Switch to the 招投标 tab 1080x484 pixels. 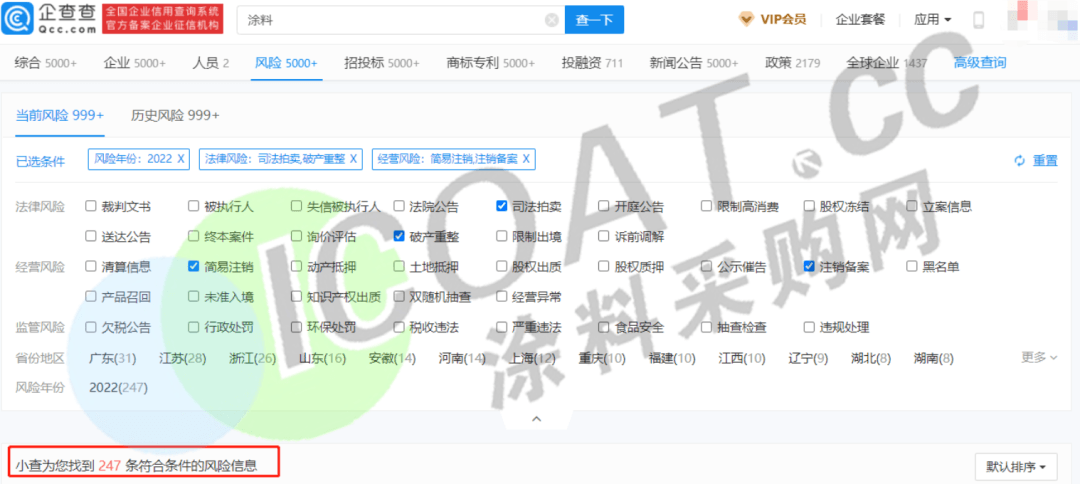pos(381,63)
